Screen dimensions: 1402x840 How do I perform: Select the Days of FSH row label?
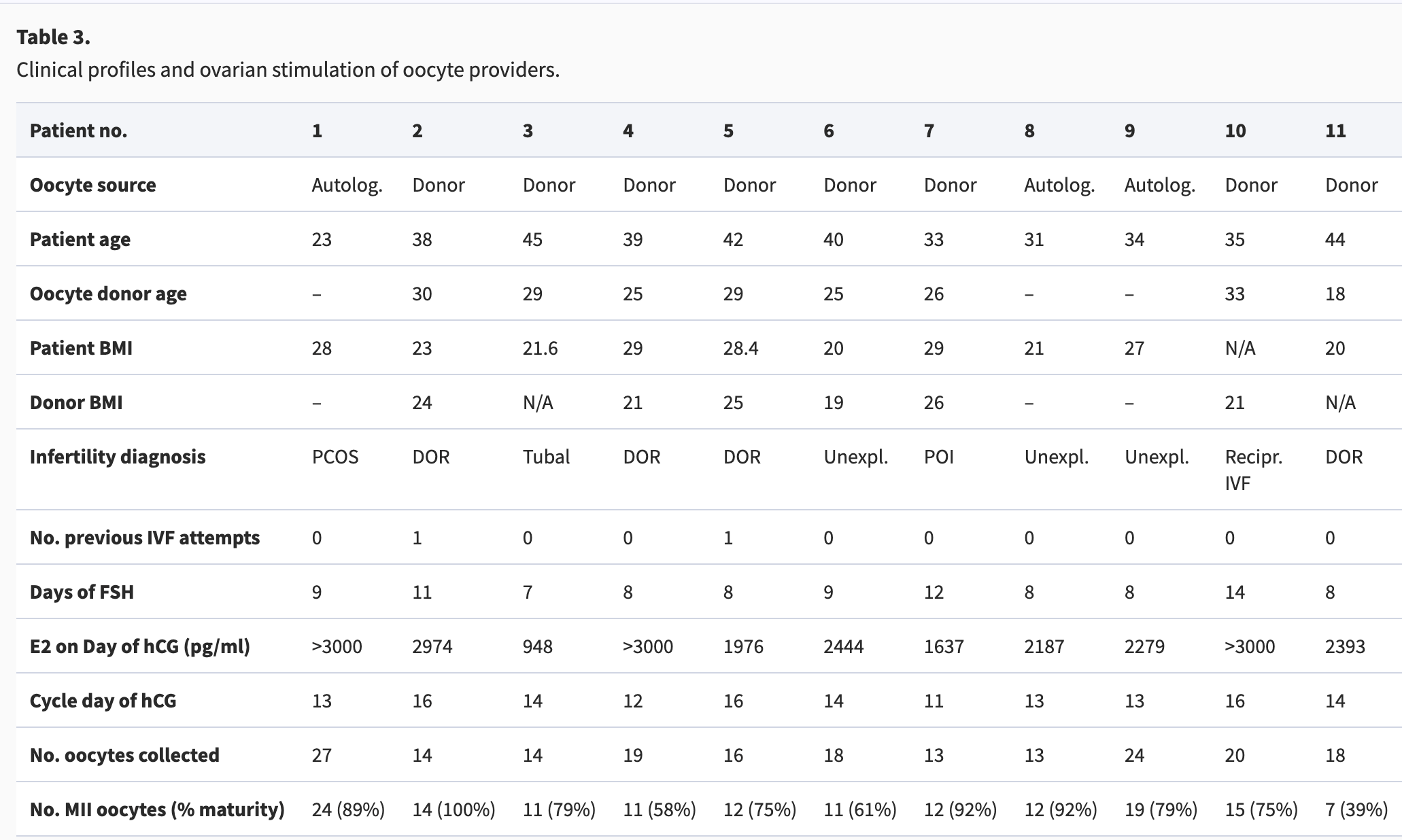point(82,592)
